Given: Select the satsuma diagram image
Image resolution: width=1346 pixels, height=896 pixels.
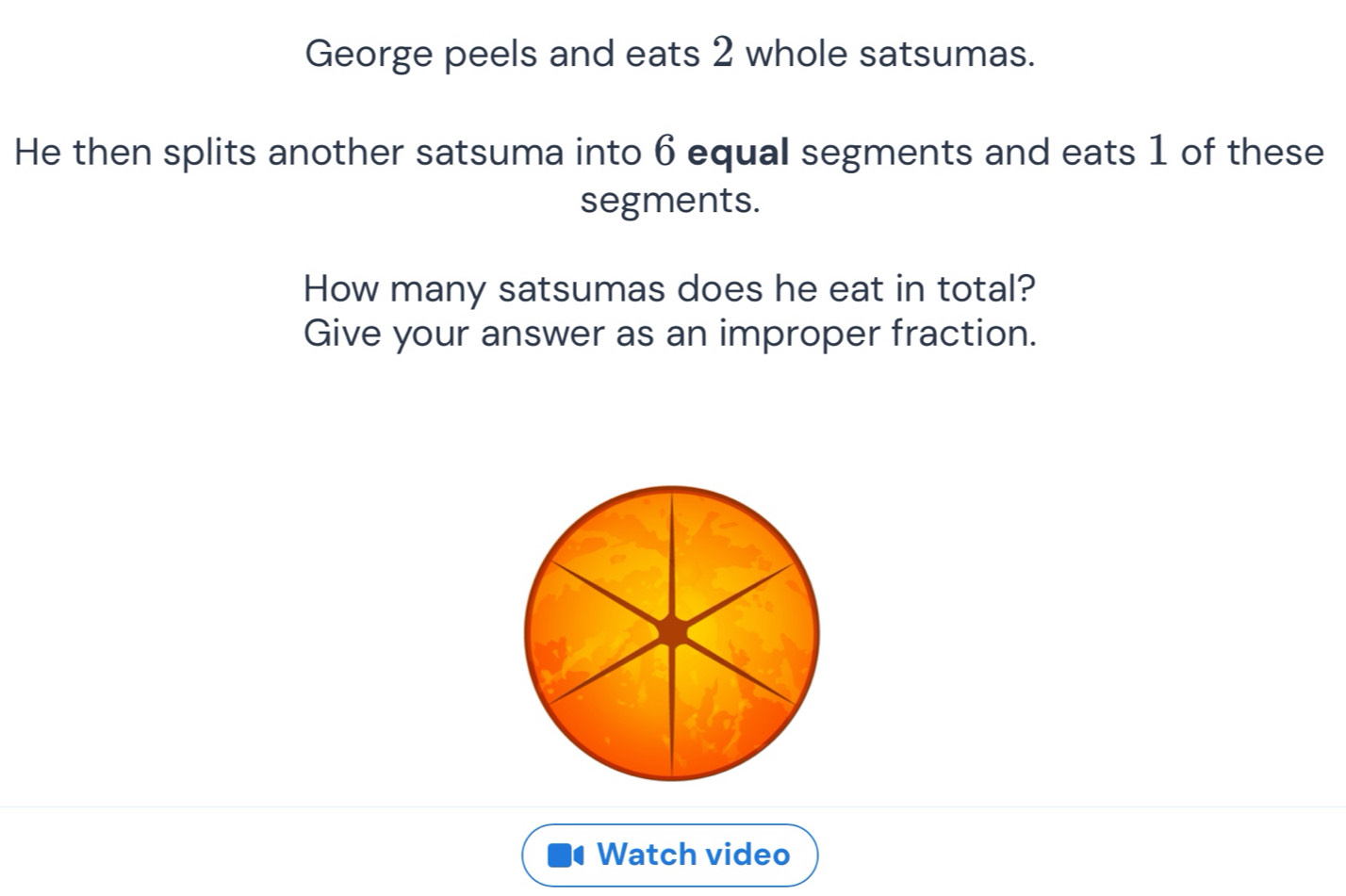Looking at the screenshot, I should [671, 633].
